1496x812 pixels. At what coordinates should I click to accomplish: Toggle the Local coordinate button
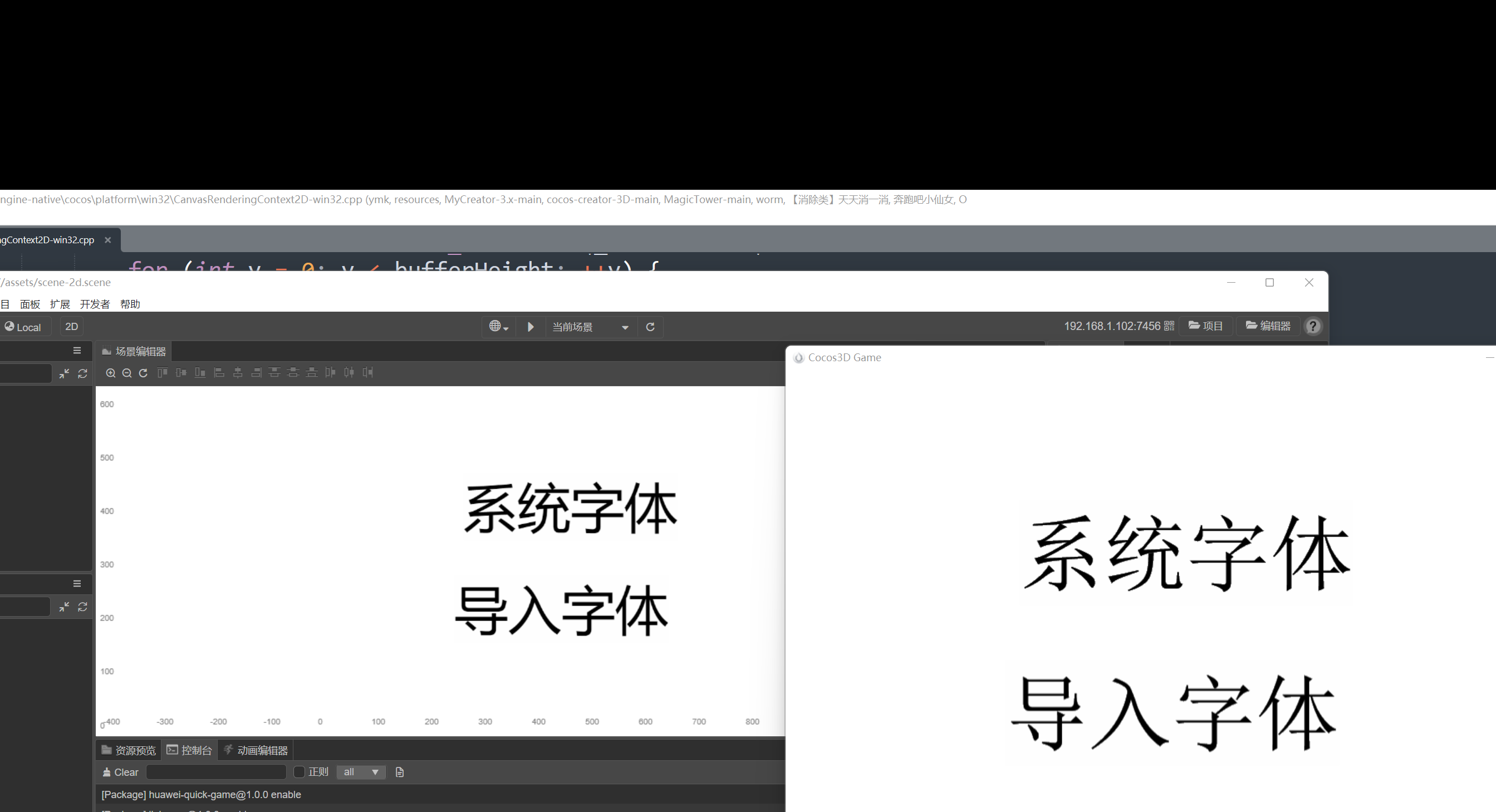[24, 327]
